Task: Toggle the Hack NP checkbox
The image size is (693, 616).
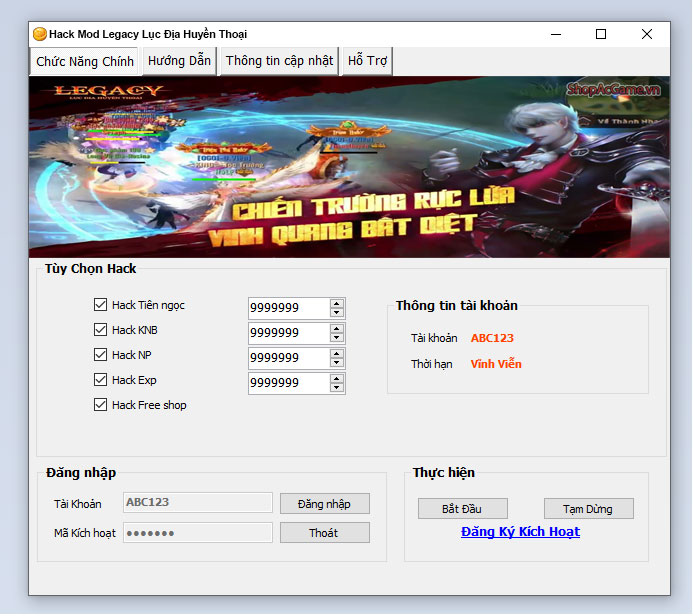Action: 100,355
